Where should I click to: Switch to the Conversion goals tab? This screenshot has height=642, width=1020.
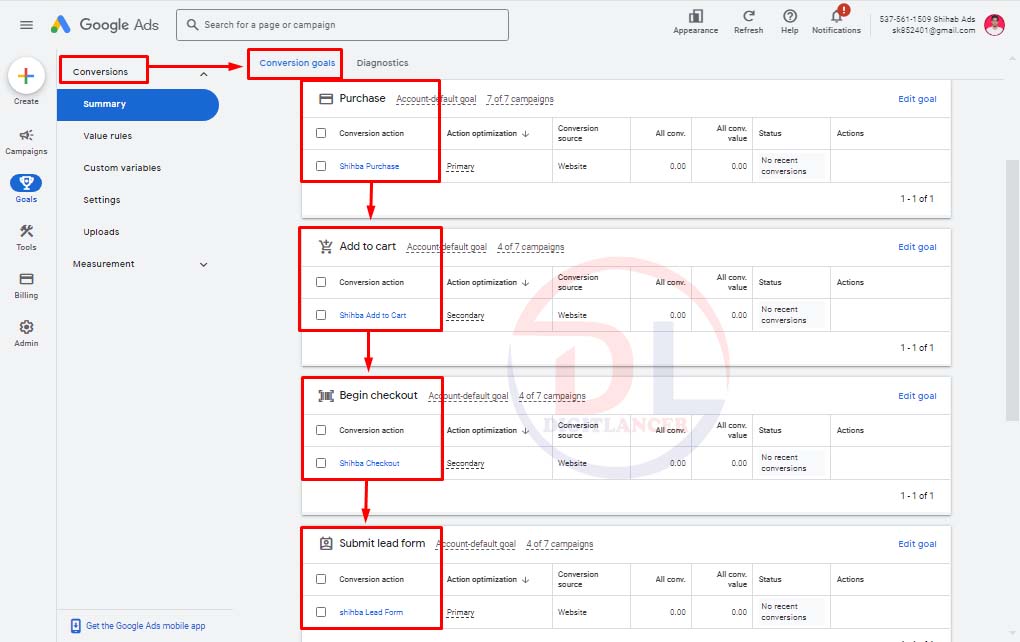(297, 63)
